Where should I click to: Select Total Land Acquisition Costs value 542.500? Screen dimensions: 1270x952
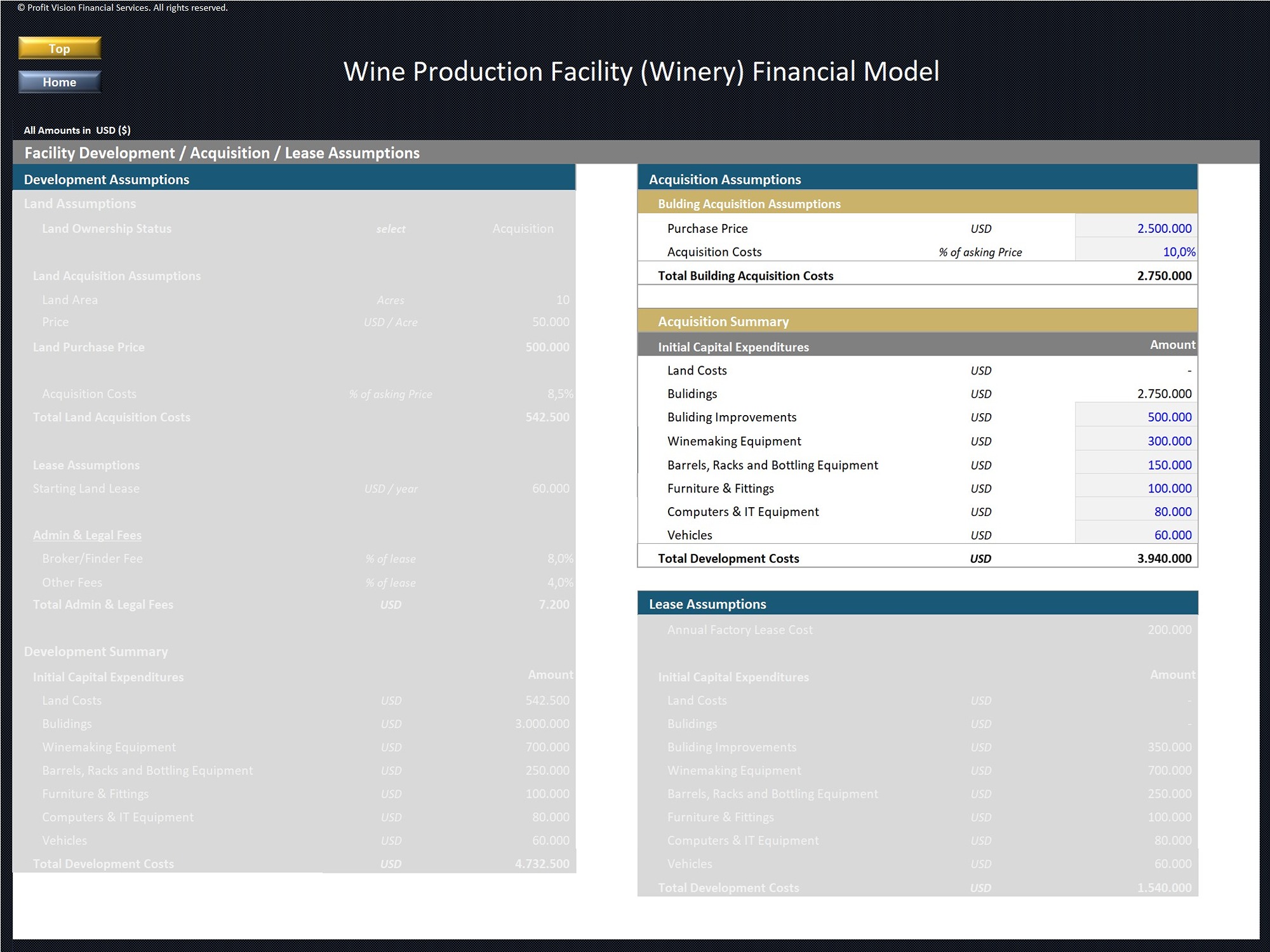click(x=547, y=418)
